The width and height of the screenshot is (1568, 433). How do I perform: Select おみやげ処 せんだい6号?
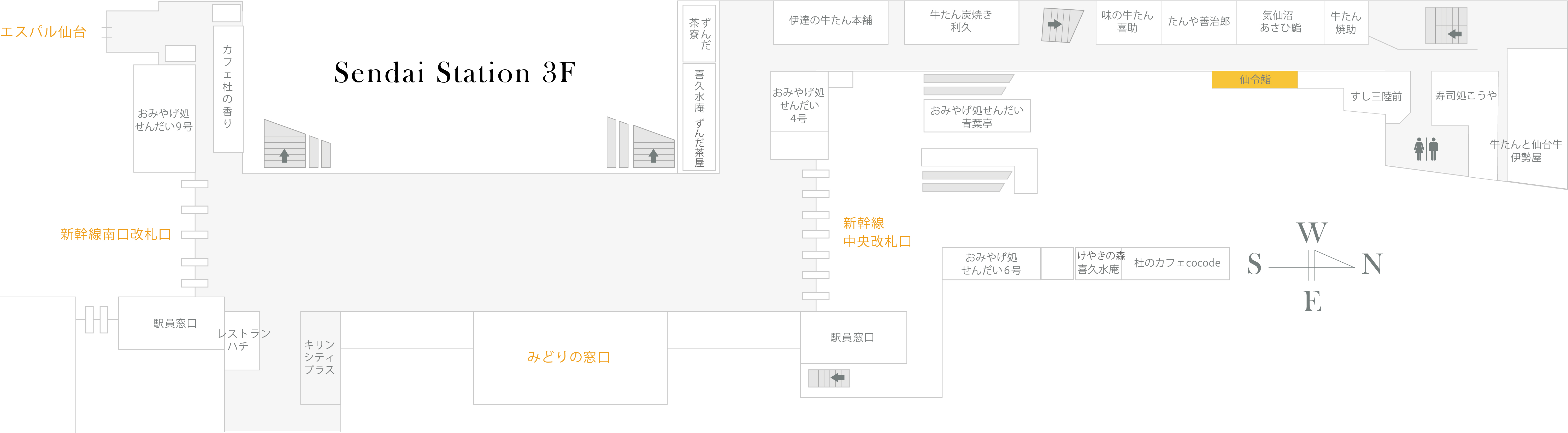point(991,263)
